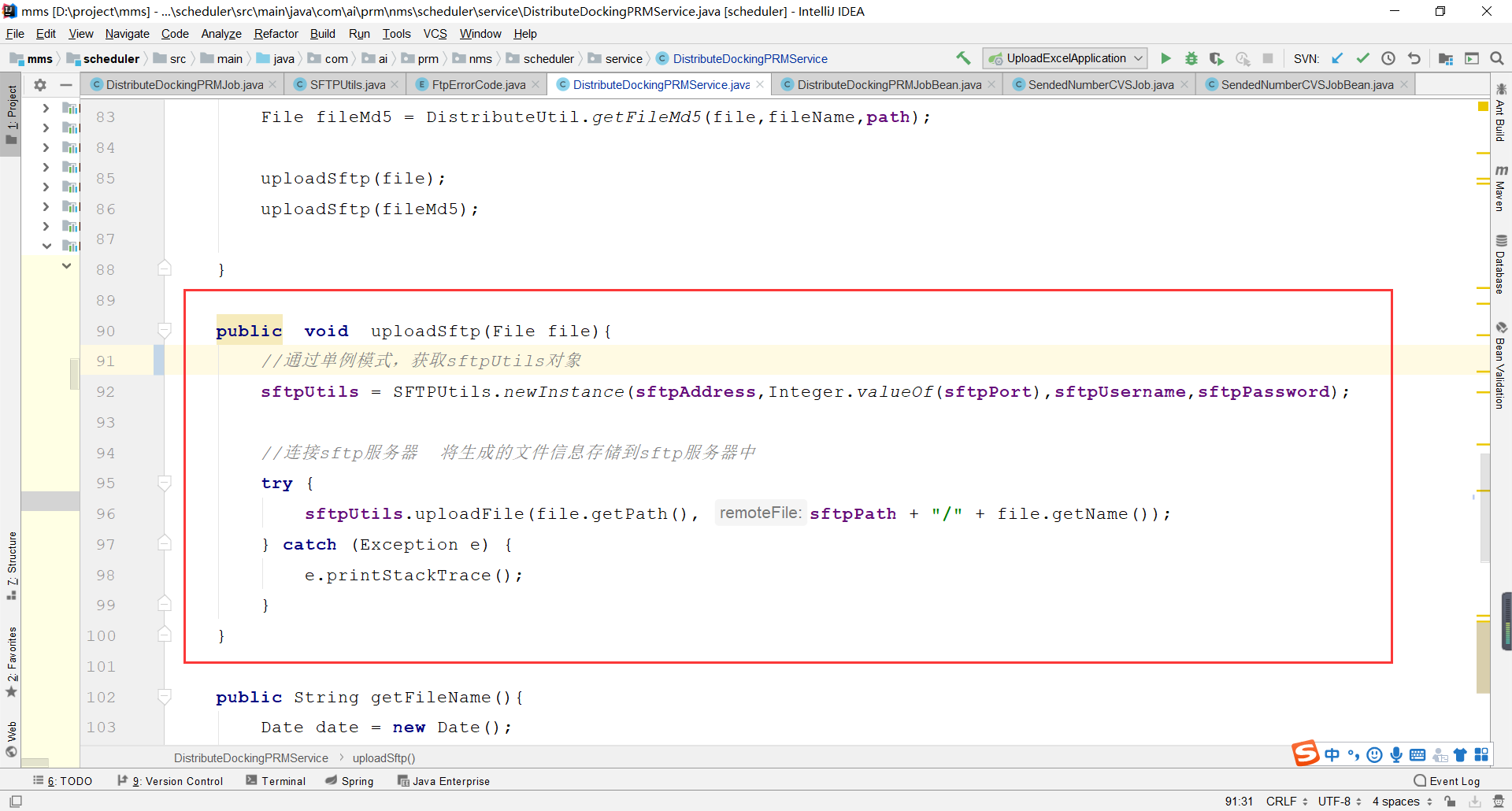Screen dimensions: 1512x811
Task: Open the Event Log button
Action: [1447, 781]
